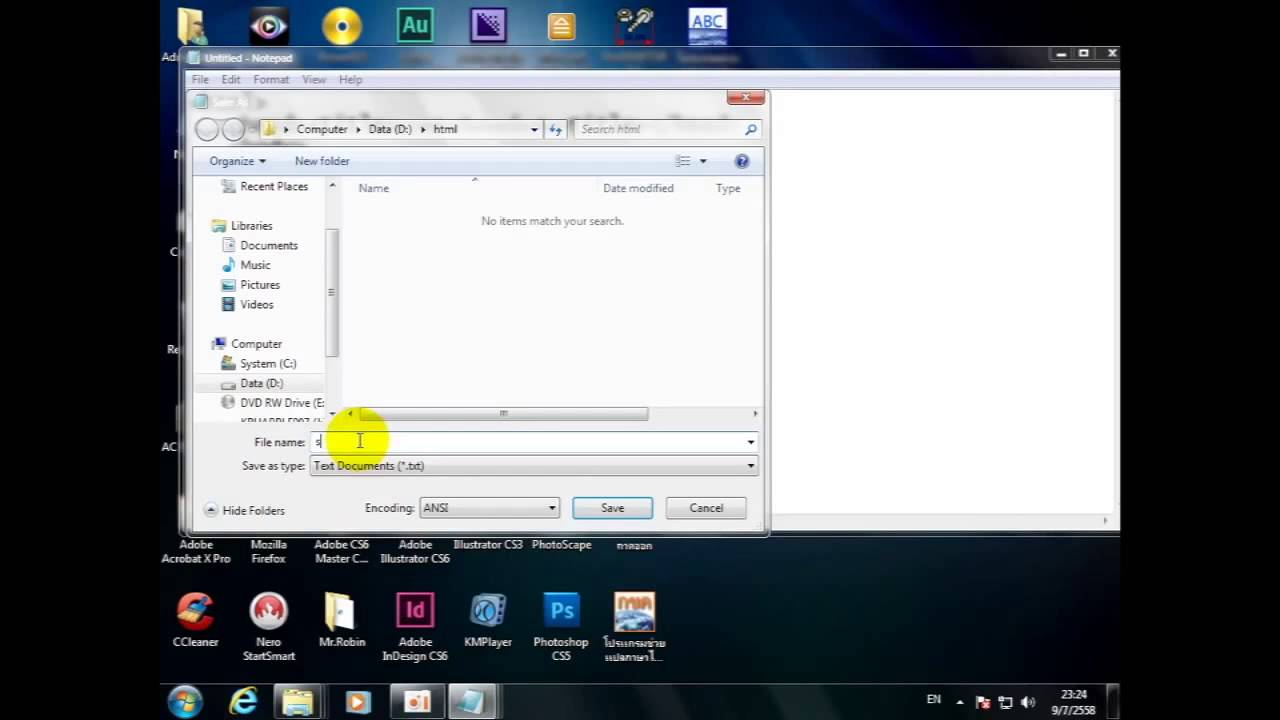The height and width of the screenshot is (720, 1280).
Task: Click the Search html box
Action: click(668, 129)
